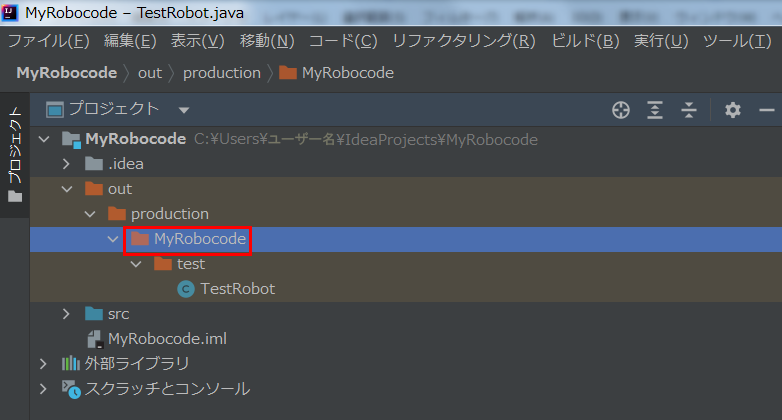This screenshot has width=782, height=420.
Task: Click the Collapse All icon in project panel
Action: [689, 110]
